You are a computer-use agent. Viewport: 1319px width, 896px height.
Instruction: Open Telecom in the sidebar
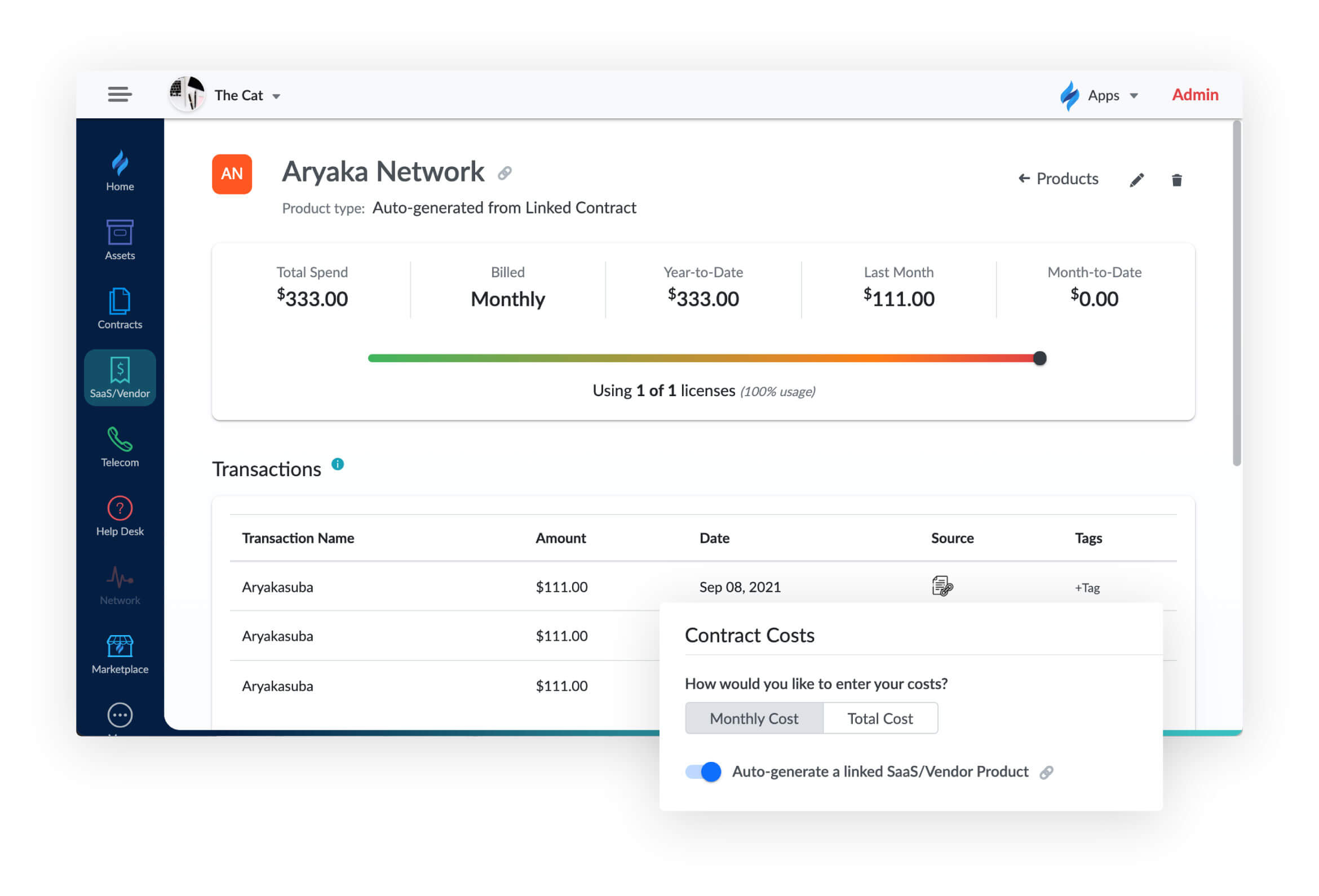coord(119,447)
